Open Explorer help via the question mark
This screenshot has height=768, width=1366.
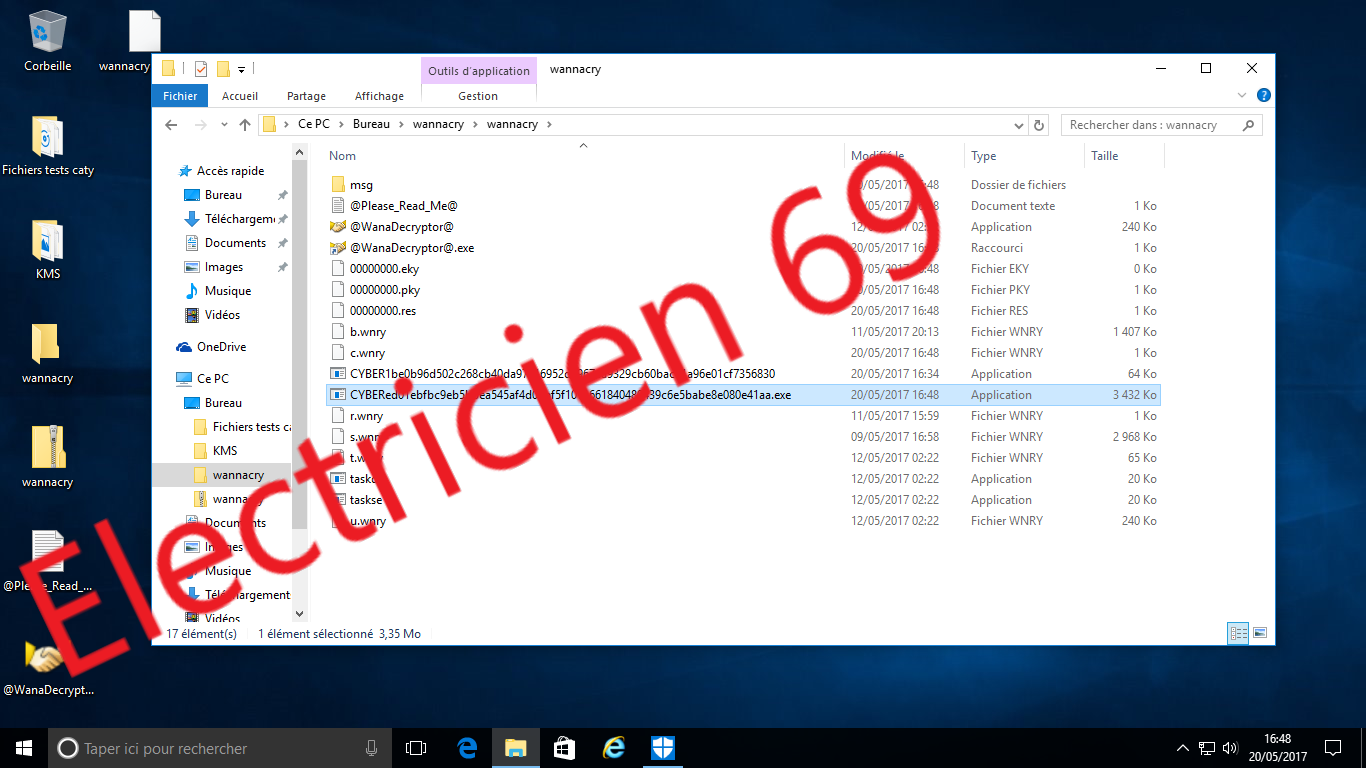pos(1263,96)
